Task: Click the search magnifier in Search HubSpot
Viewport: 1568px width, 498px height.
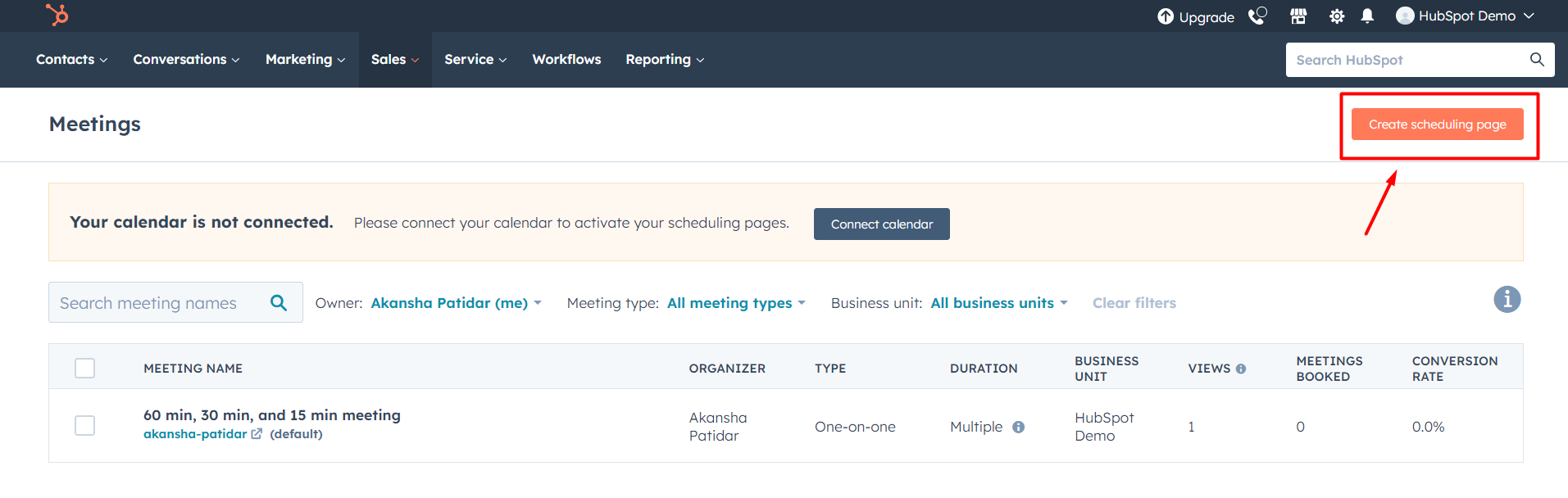Action: coord(1537,59)
